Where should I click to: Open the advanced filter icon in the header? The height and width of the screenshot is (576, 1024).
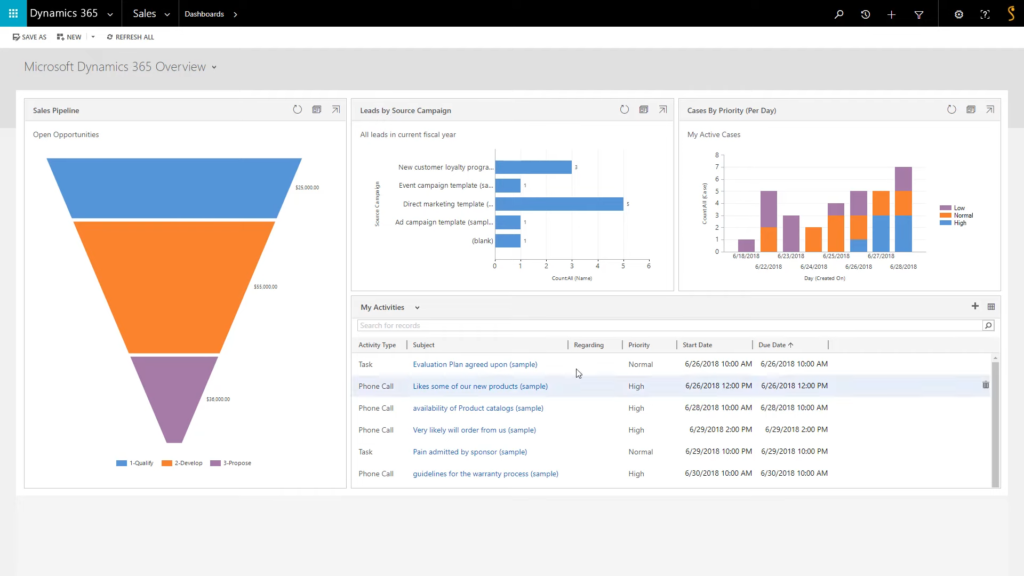point(920,14)
